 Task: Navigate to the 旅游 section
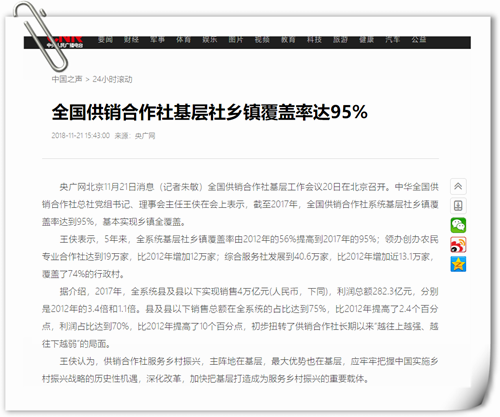click(x=340, y=40)
